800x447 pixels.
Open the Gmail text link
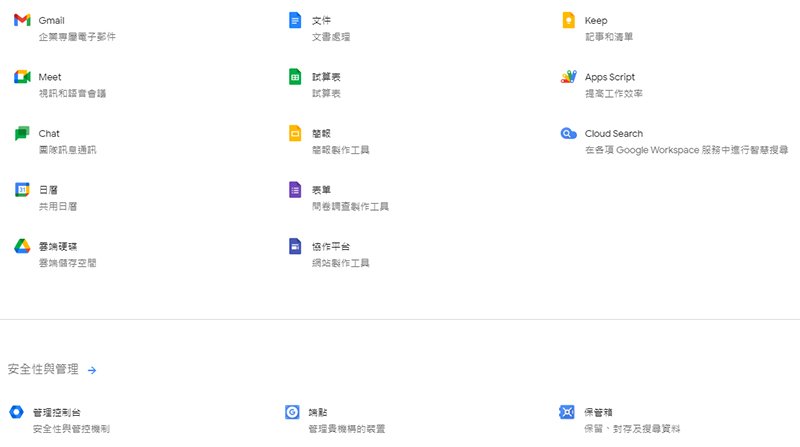(x=52, y=21)
